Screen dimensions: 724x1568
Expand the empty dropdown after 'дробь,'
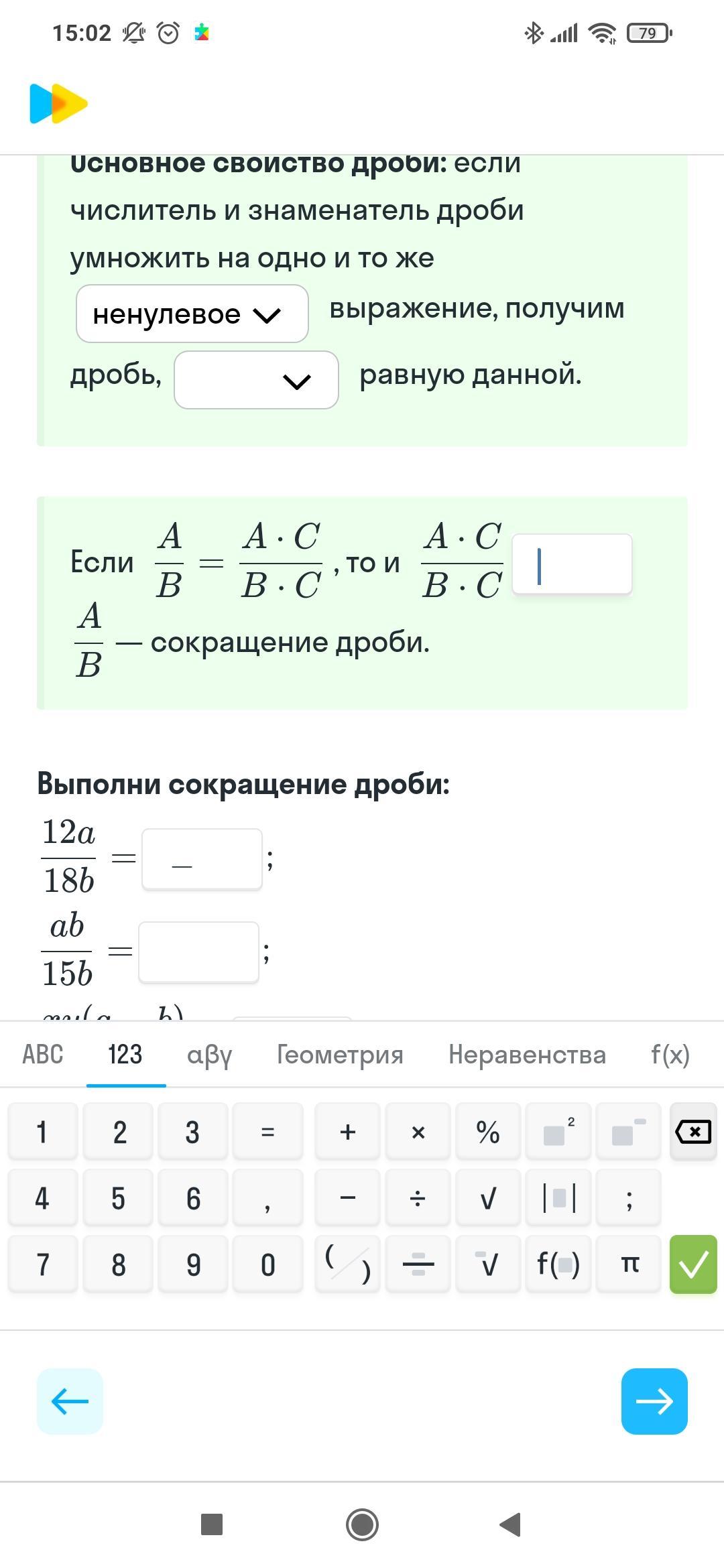point(256,380)
